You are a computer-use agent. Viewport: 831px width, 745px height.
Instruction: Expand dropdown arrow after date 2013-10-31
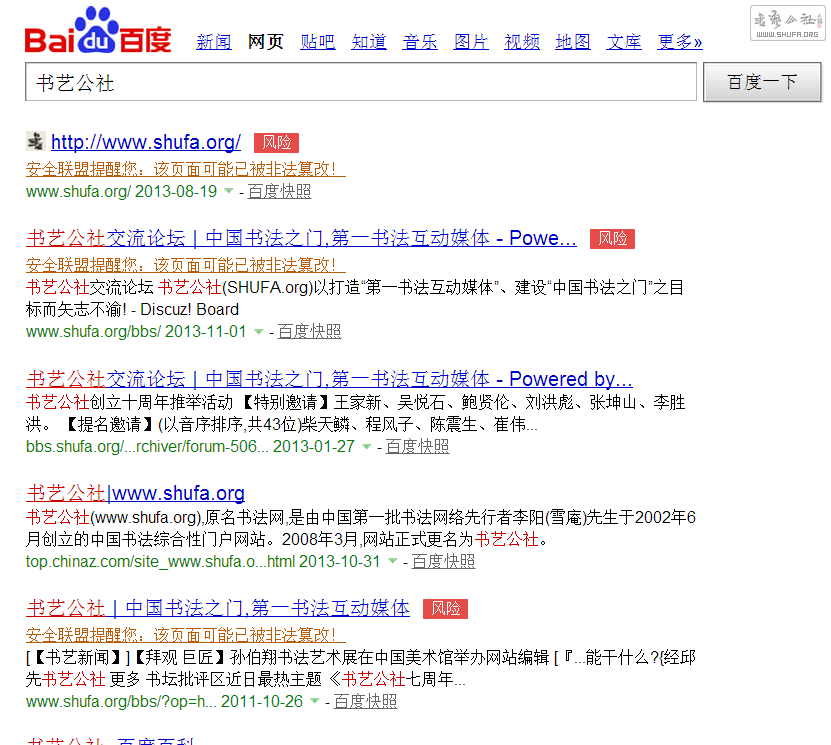click(x=393, y=562)
